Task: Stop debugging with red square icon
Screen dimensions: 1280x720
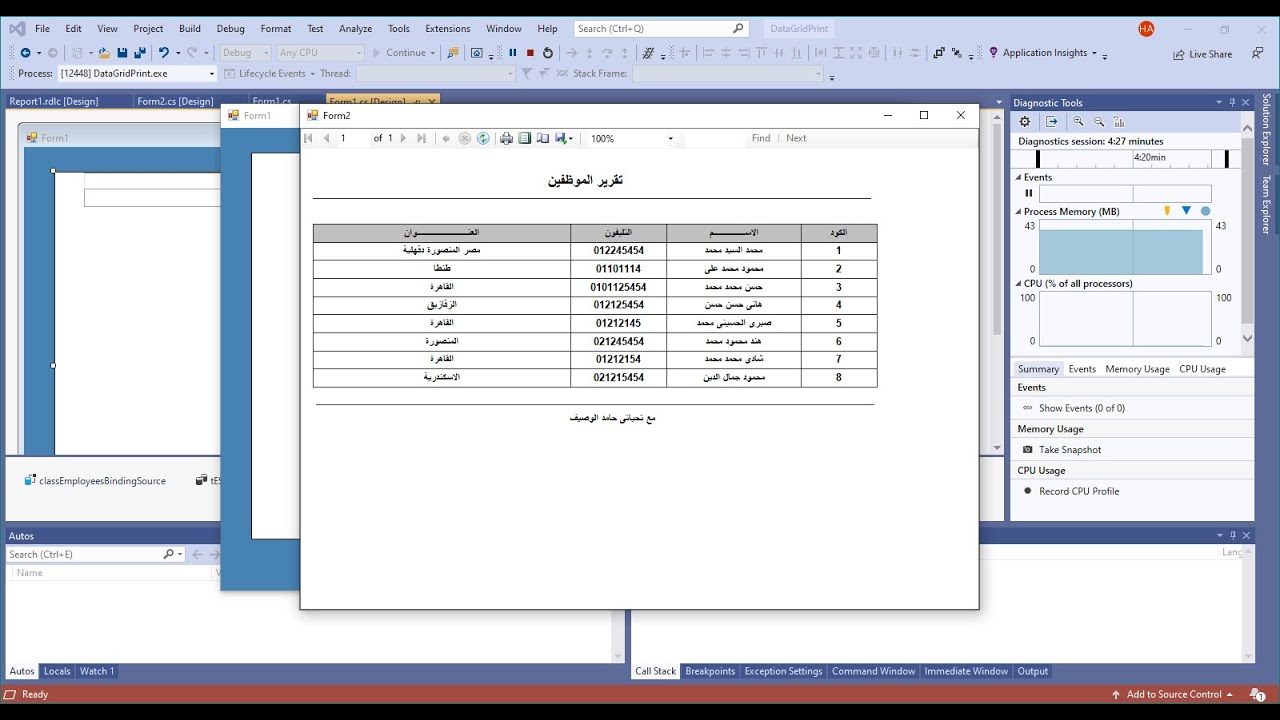Action: pyautogui.click(x=530, y=53)
